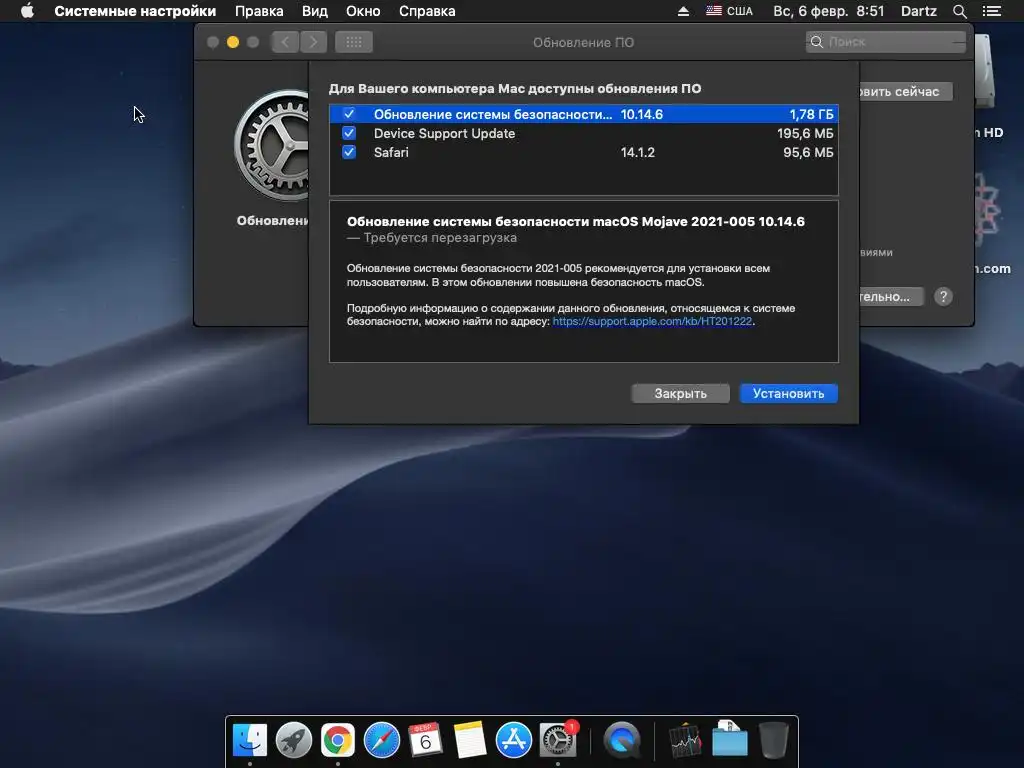Open Safari compass icon in dock
This screenshot has width=1024, height=768.
click(381, 740)
